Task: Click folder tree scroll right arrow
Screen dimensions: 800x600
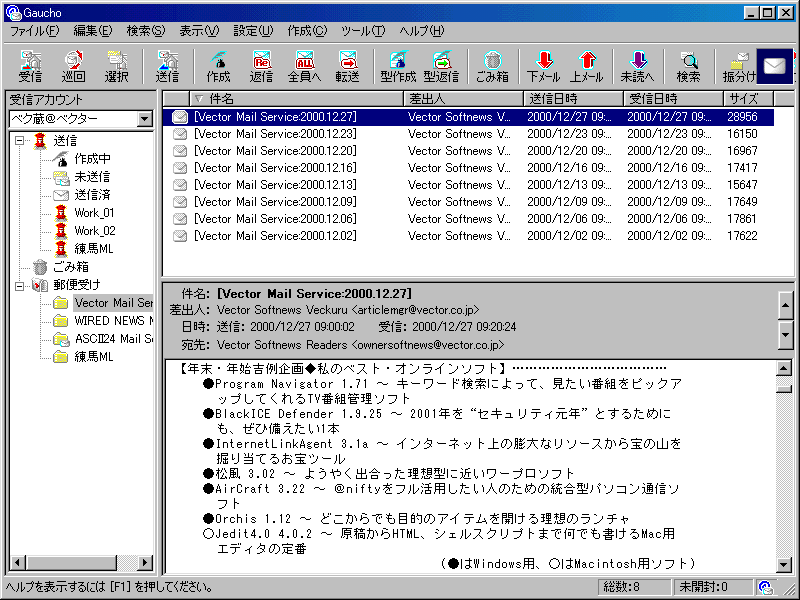Action: point(145,563)
